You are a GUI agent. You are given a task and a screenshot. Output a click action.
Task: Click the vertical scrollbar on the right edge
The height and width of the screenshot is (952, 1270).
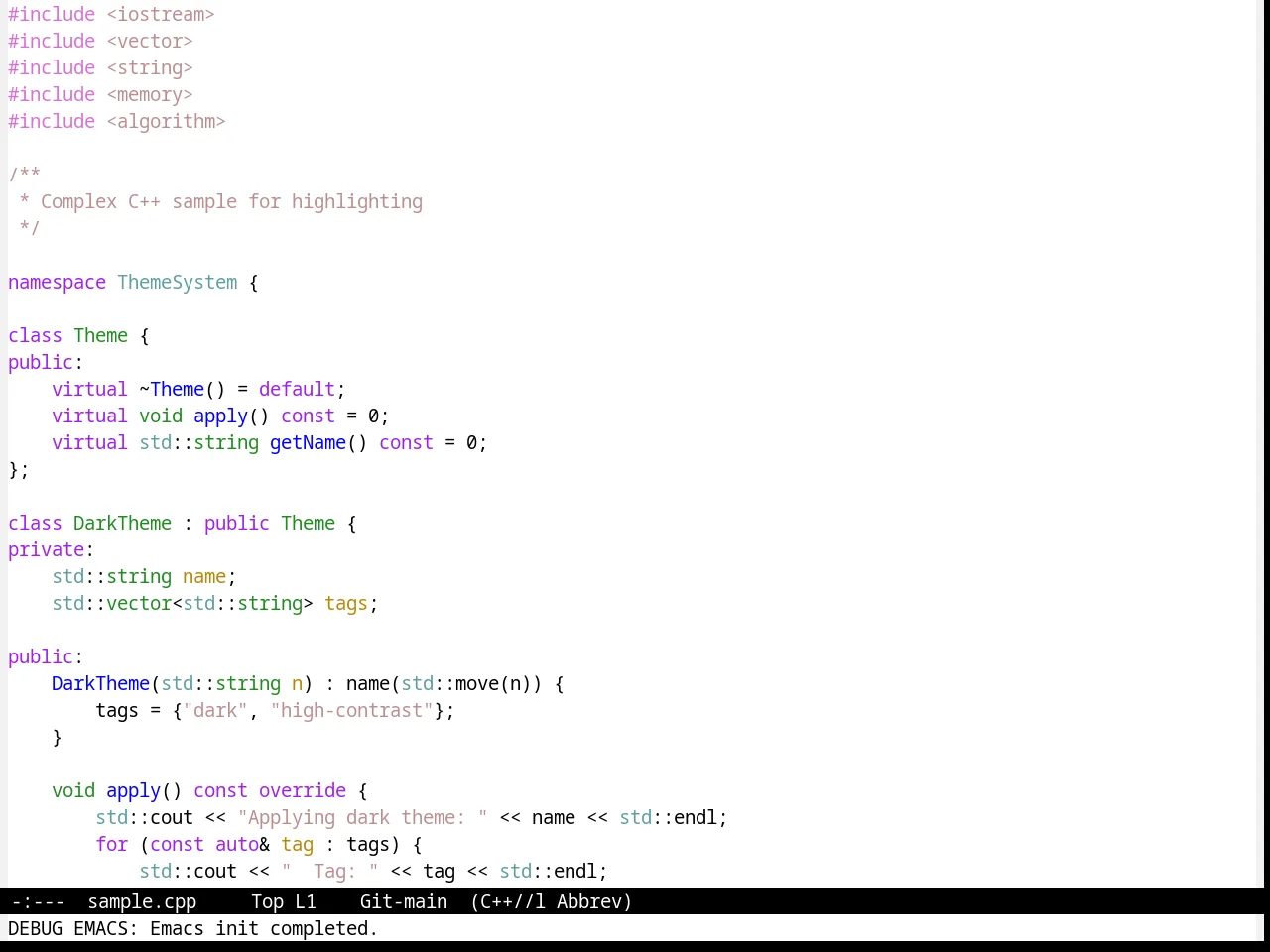[1262, 443]
